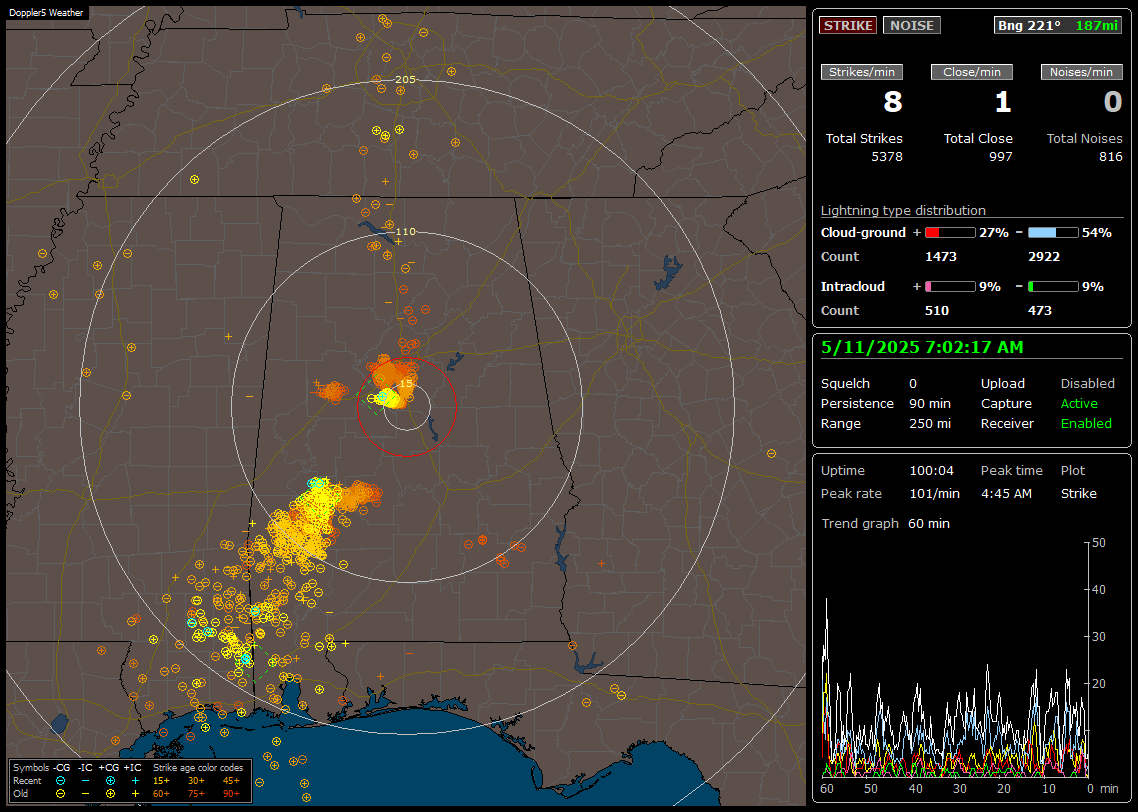Click the Total Strikes value 5378
This screenshot has width=1138, height=812.
(x=887, y=157)
